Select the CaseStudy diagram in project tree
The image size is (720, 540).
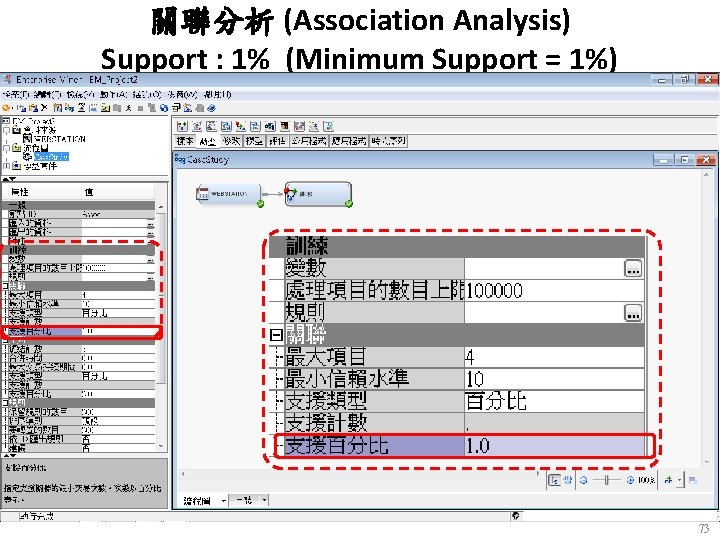point(46,157)
